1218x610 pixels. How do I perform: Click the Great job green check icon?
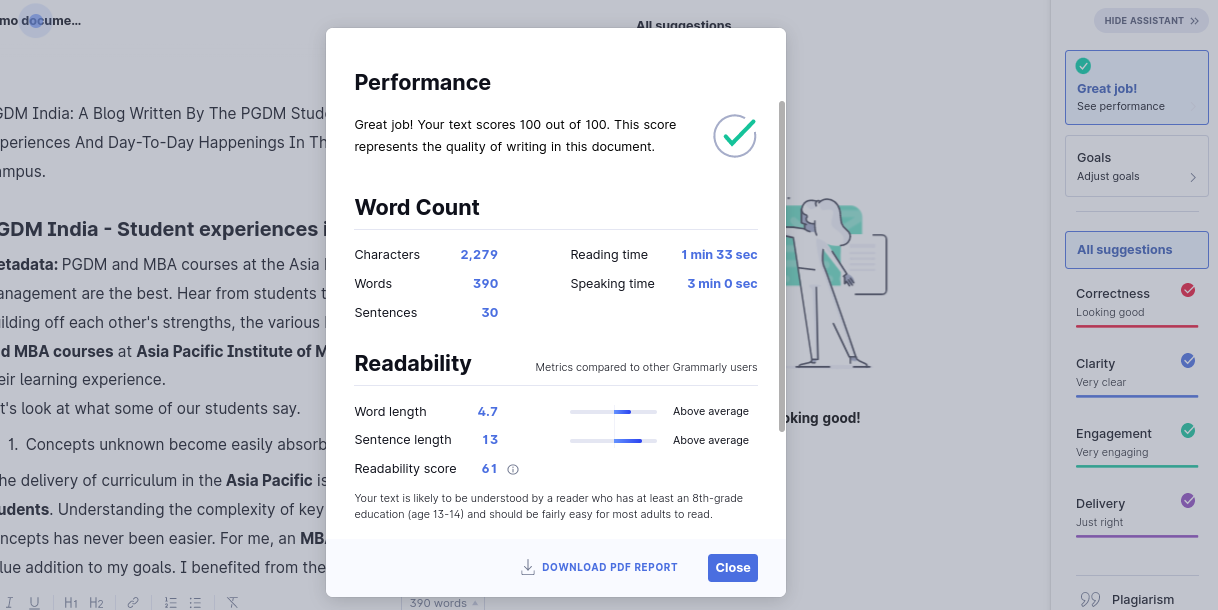pos(1083,66)
